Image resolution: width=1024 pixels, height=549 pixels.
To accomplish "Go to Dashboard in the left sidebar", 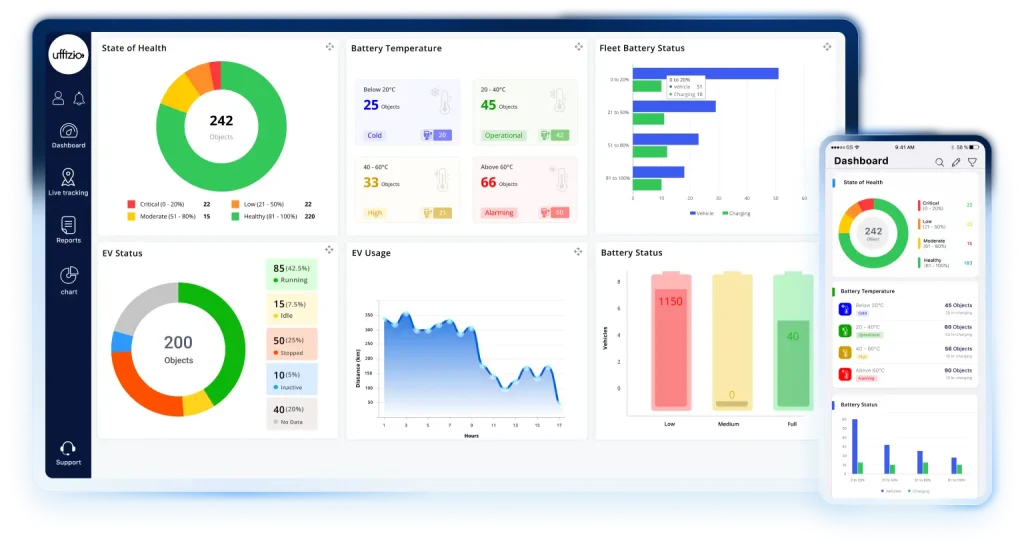I will 68,133.
